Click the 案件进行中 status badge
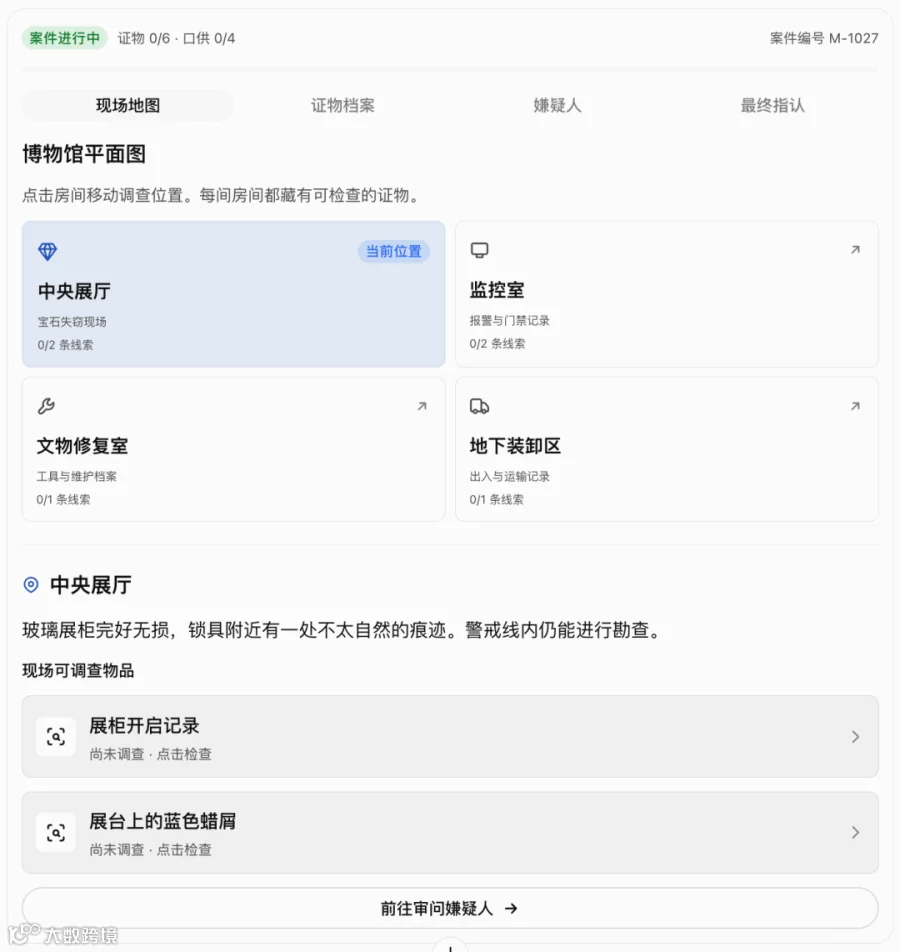 point(65,38)
